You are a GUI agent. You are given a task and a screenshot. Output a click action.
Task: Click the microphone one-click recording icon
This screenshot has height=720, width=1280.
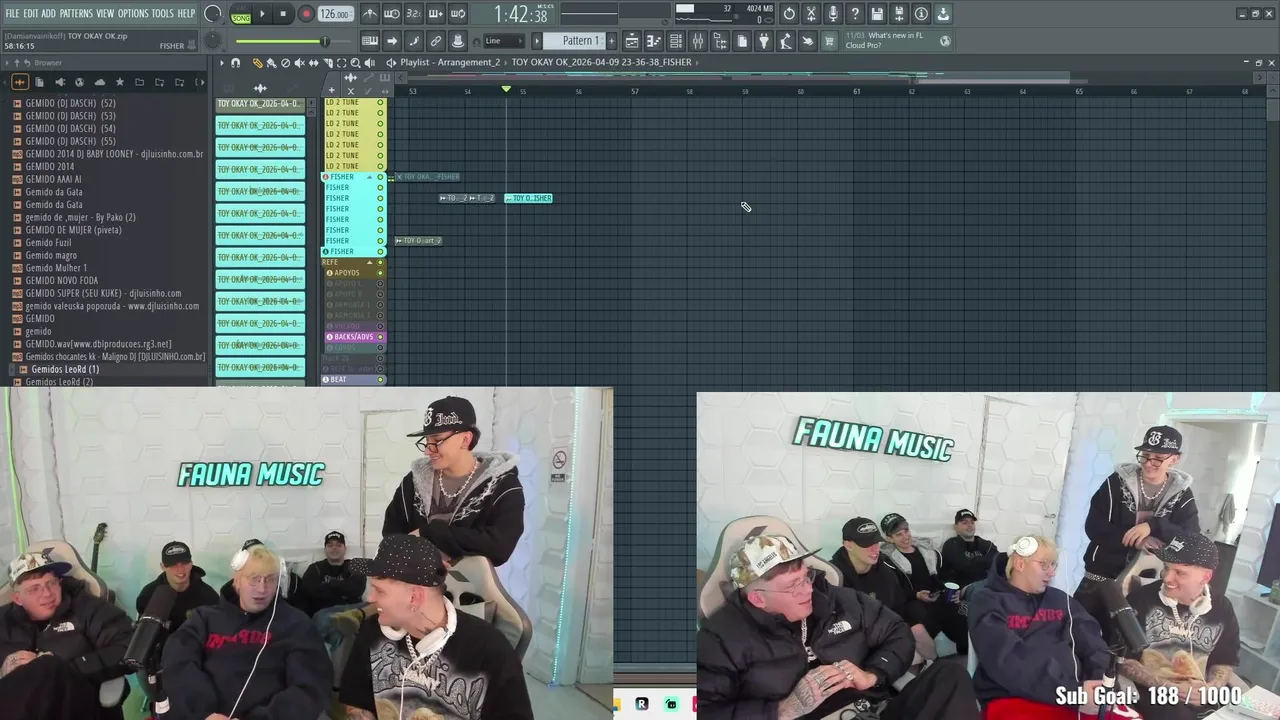point(833,14)
